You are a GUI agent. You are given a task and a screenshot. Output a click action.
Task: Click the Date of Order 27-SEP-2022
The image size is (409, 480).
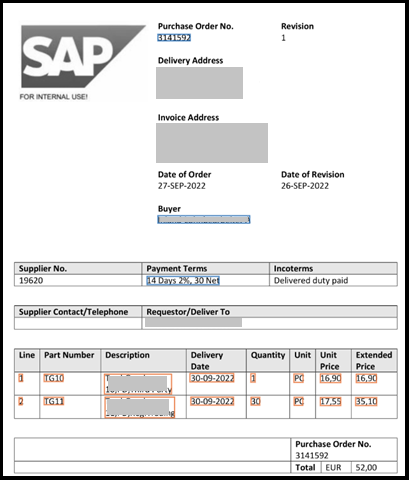(182, 186)
